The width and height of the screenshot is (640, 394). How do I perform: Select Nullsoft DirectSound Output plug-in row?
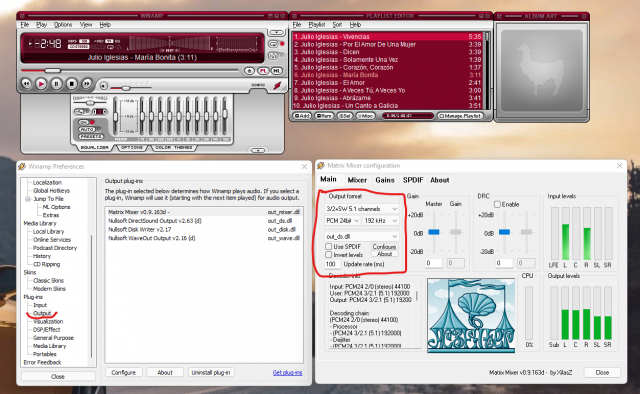204,221
